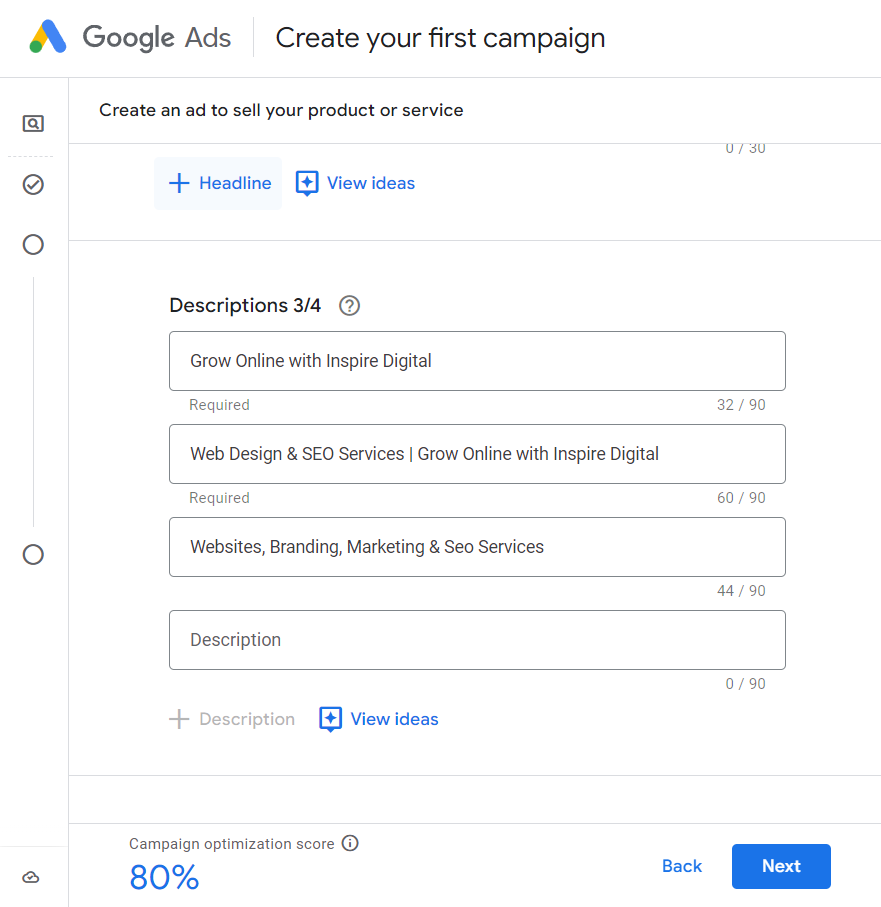The width and height of the screenshot is (881, 907).
Task: Open Descriptions help question mark icon
Action: [x=349, y=305]
